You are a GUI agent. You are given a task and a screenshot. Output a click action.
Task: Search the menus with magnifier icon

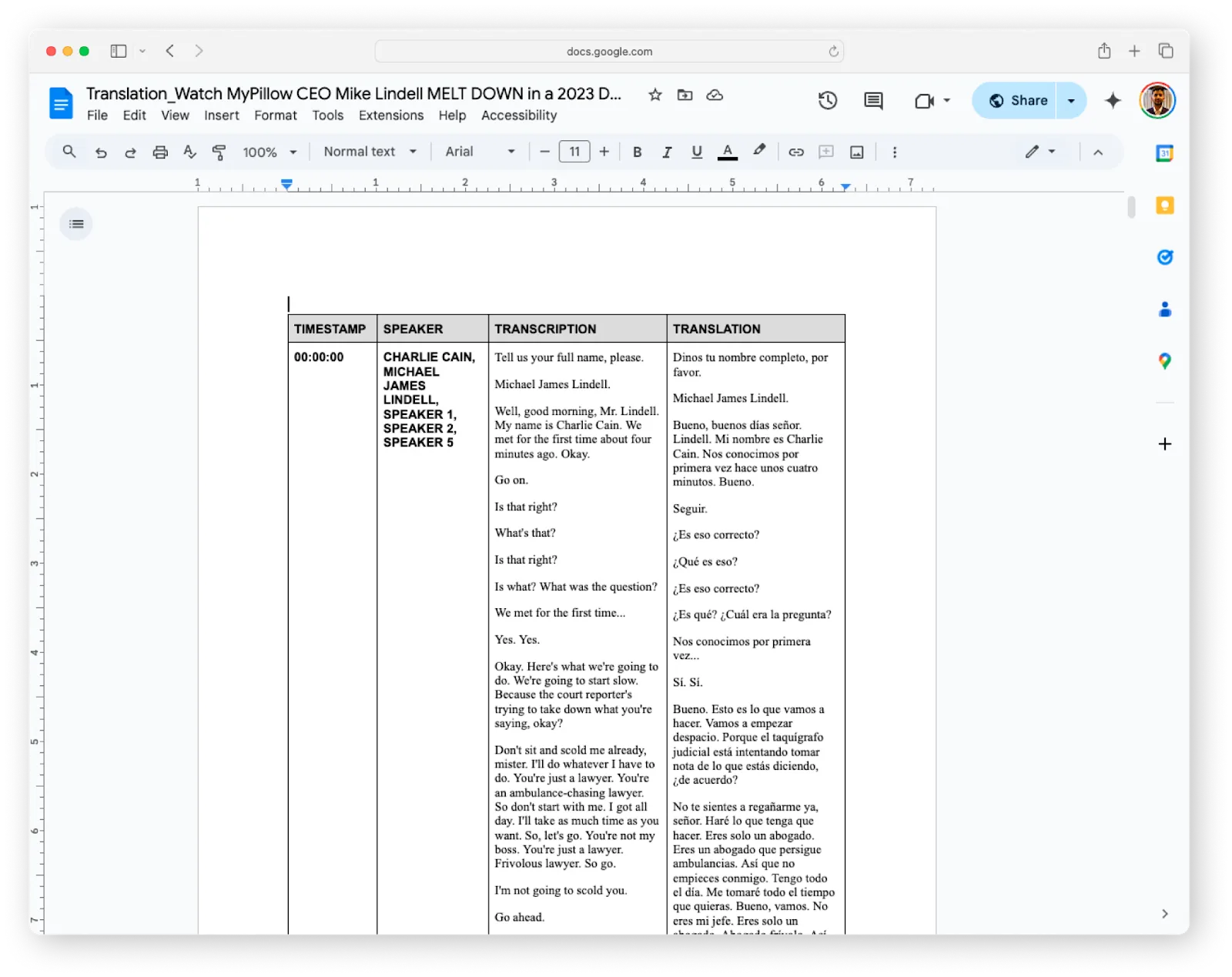tap(69, 152)
